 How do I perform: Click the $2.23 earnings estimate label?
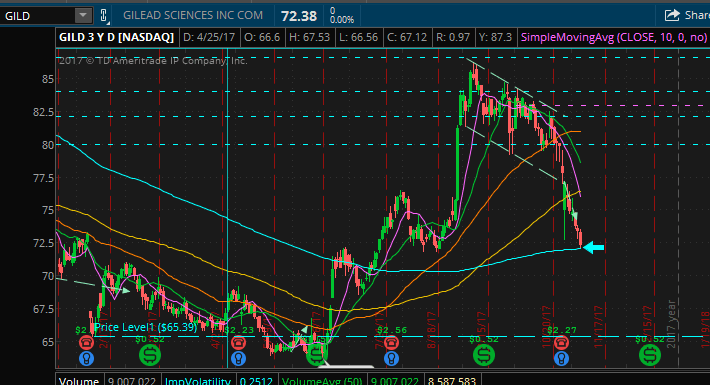(239, 330)
